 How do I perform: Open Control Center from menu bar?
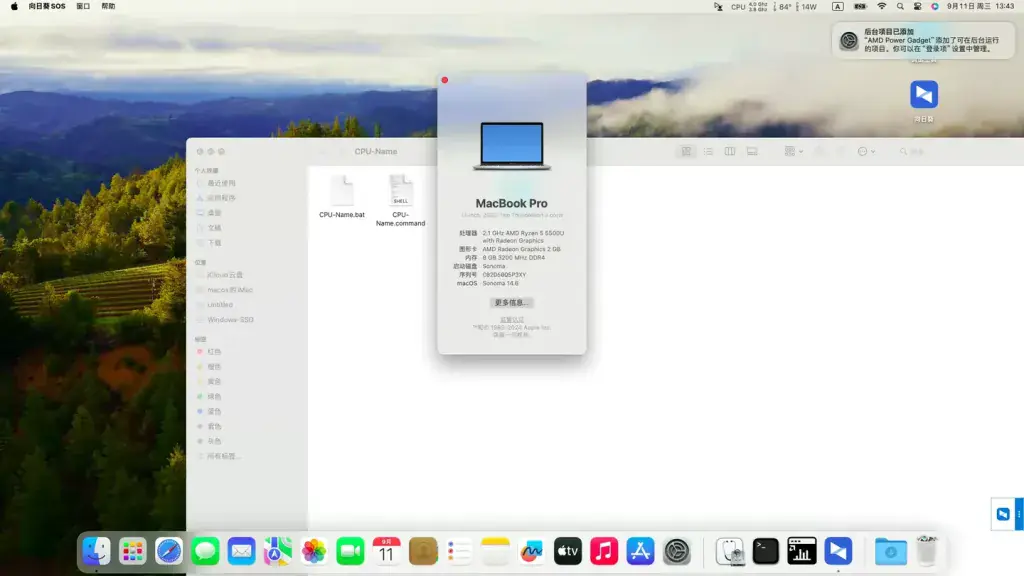coord(918,7)
